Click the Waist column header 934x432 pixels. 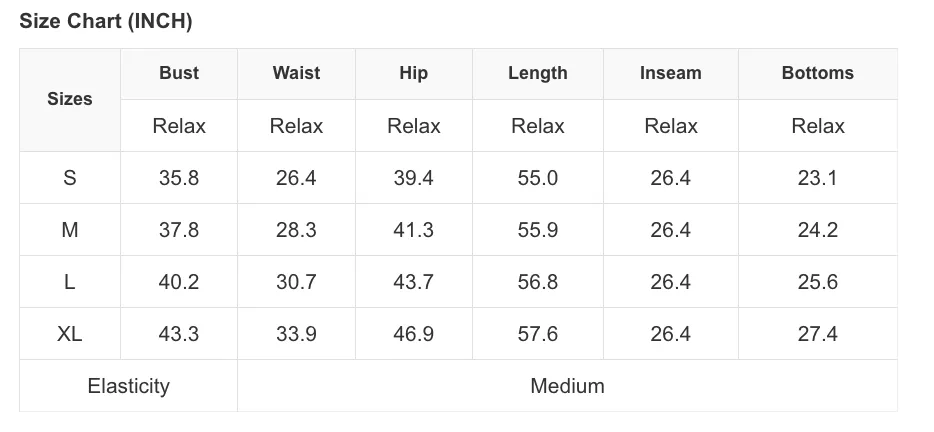click(296, 73)
